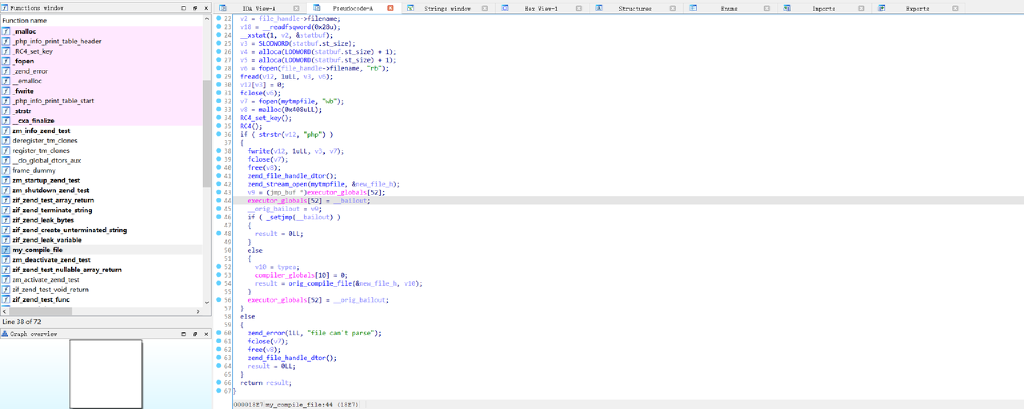The width and height of the screenshot is (1024, 409).
Task: Toggle breakpoint dot on line 60
Action: coord(220,333)
